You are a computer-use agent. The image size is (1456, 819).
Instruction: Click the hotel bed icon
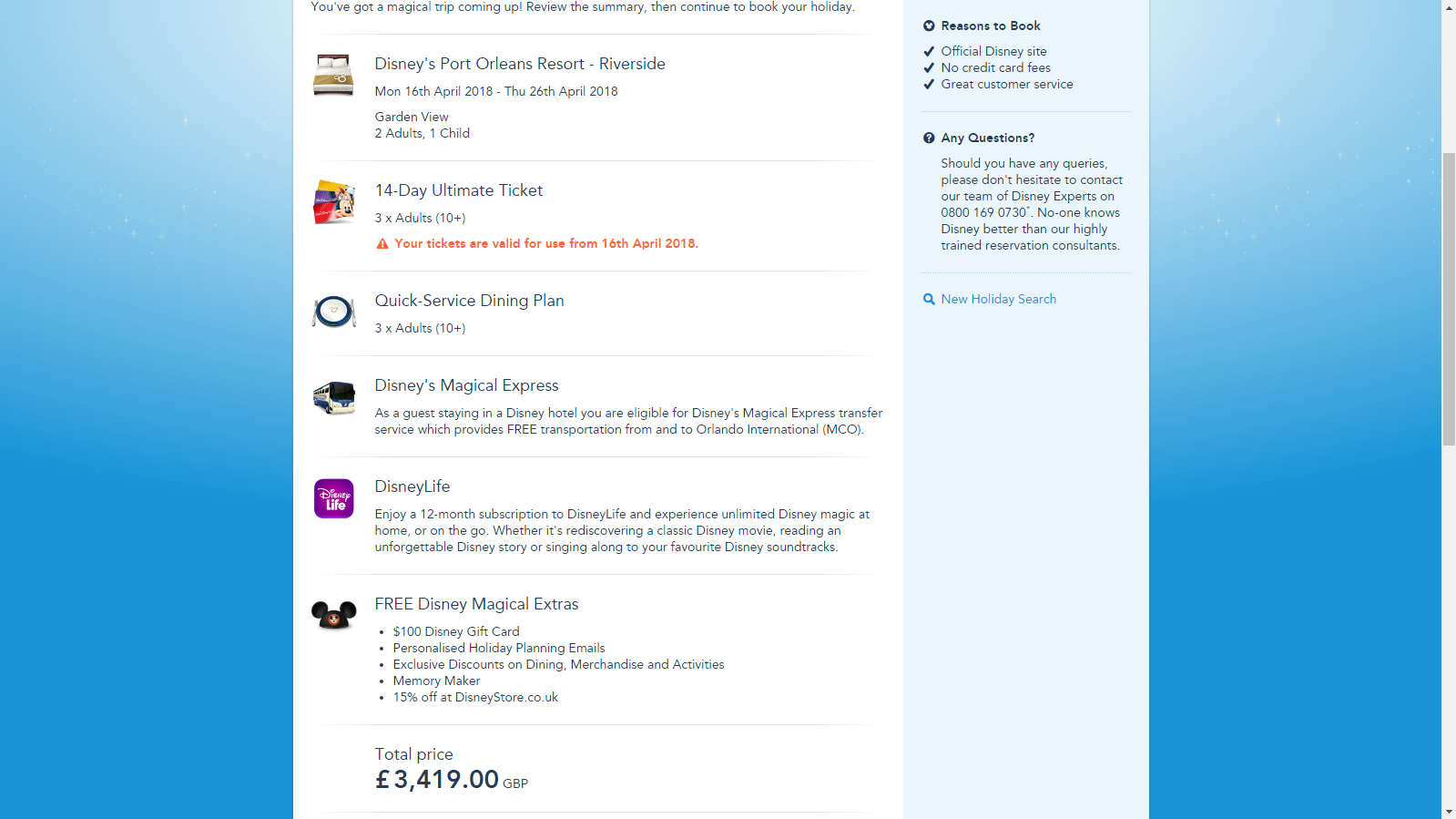tap(333, 75)
